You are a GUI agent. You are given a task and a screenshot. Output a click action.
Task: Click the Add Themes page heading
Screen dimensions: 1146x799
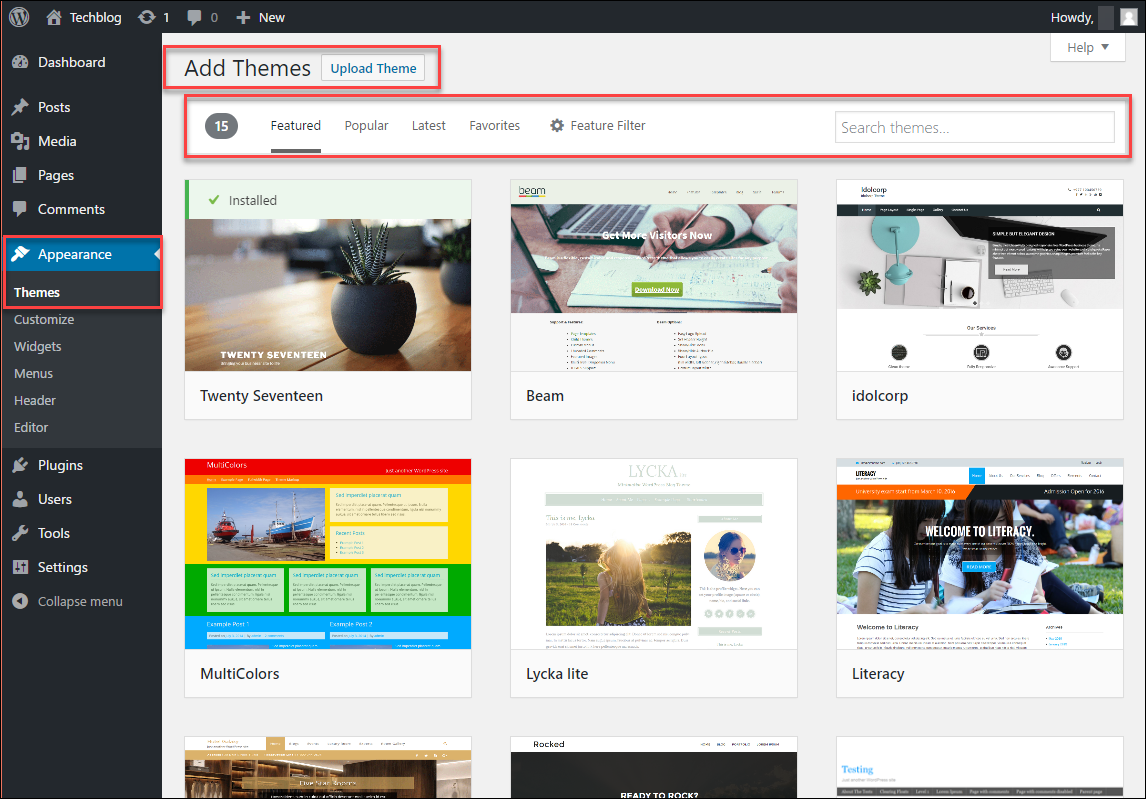point(248,68)
